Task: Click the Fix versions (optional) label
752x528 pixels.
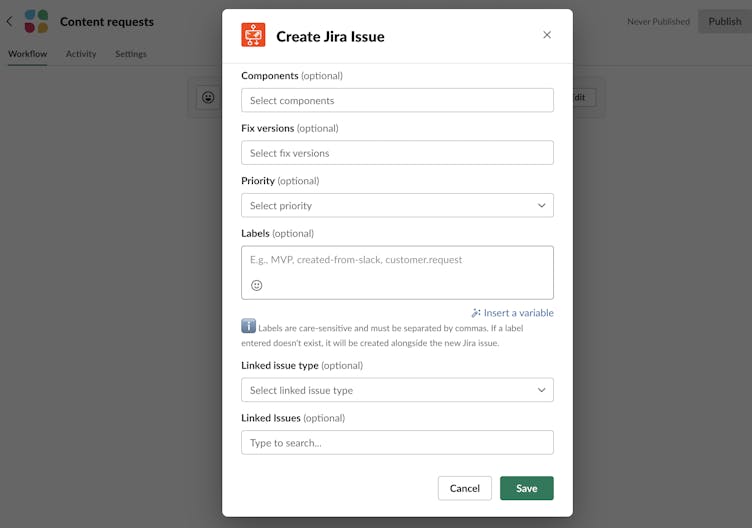Action: [x=290, y=128]
